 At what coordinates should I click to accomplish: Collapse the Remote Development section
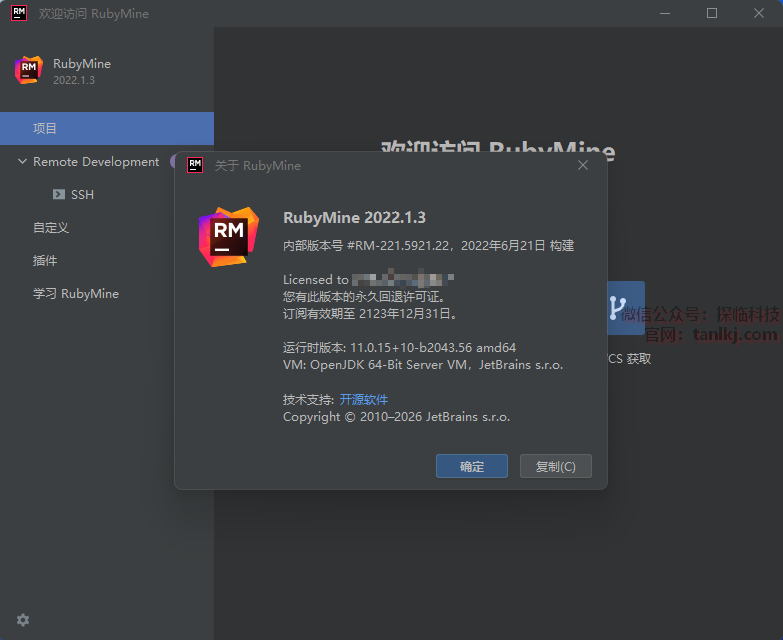coord(22,161)
